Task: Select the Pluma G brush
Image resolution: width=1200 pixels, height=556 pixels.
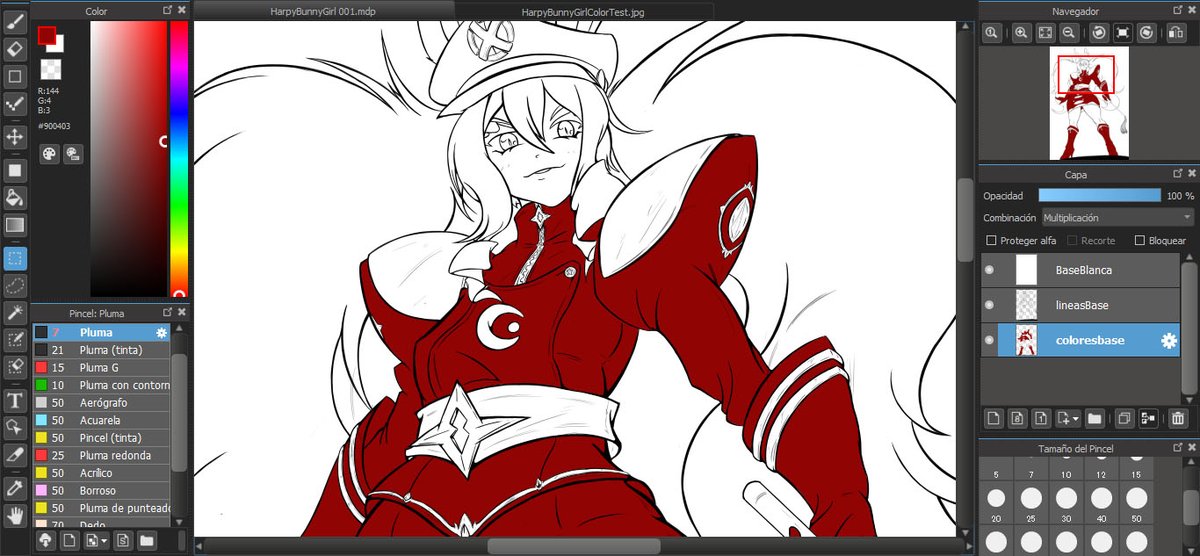Action: click(x=101, y=368)
